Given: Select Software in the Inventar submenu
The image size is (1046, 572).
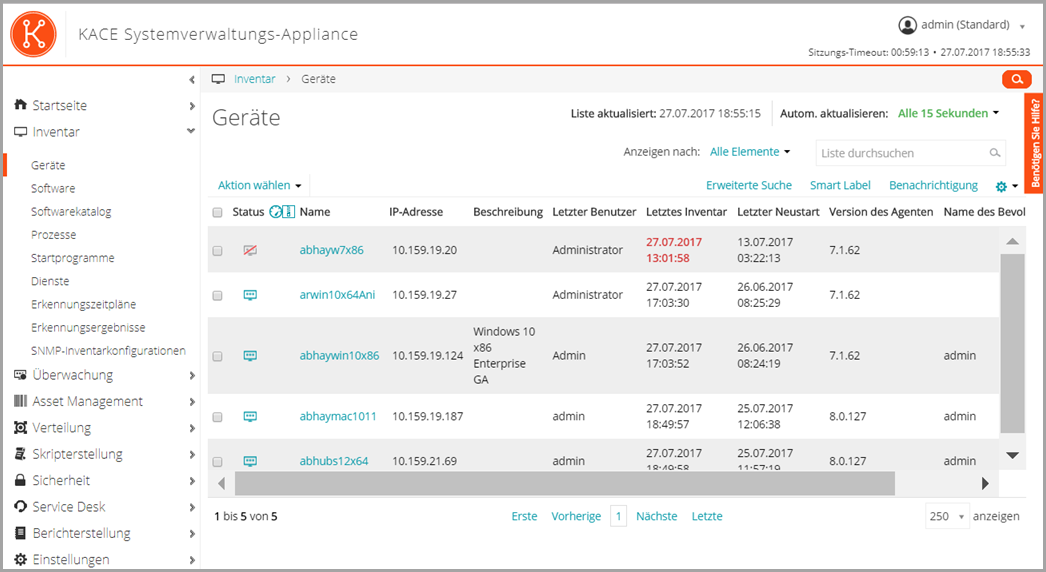Looking at the screenshot, I should pyautogui.click(x=53, y=188).
